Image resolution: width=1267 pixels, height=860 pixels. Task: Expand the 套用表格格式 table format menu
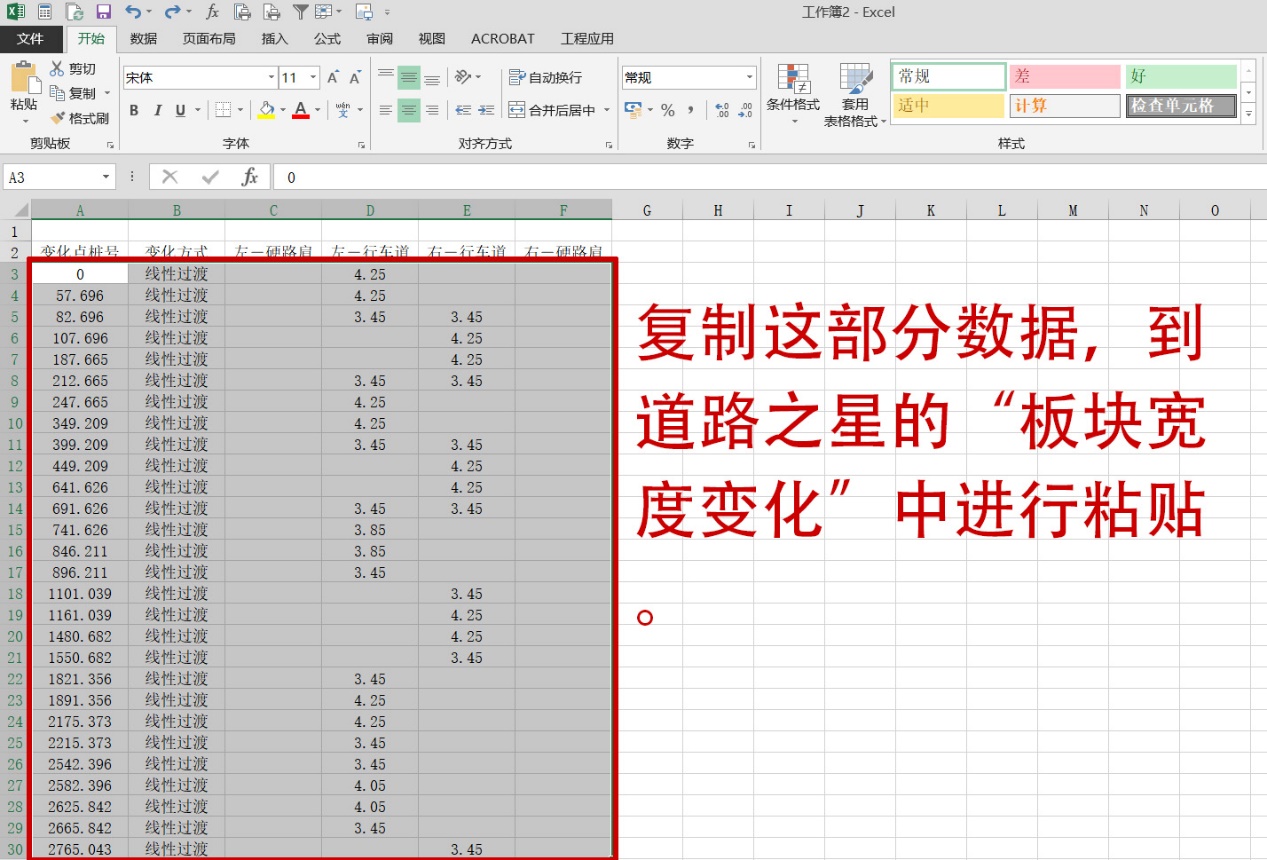855,94
